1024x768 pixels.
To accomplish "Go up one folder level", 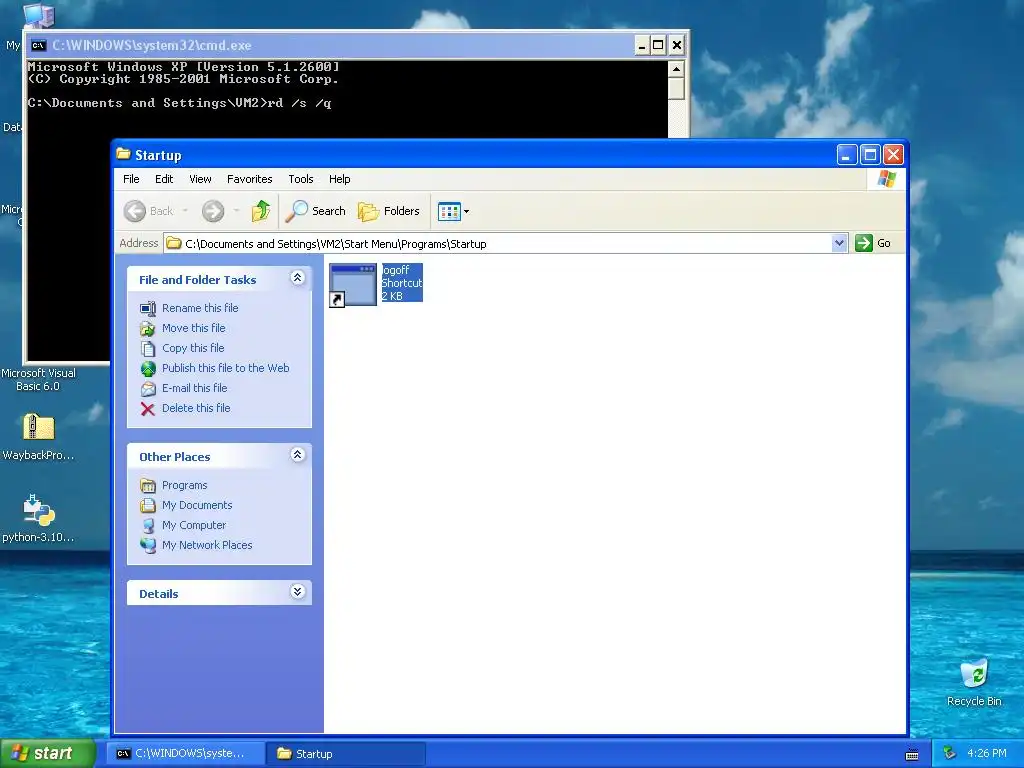I will coord(261,211).
